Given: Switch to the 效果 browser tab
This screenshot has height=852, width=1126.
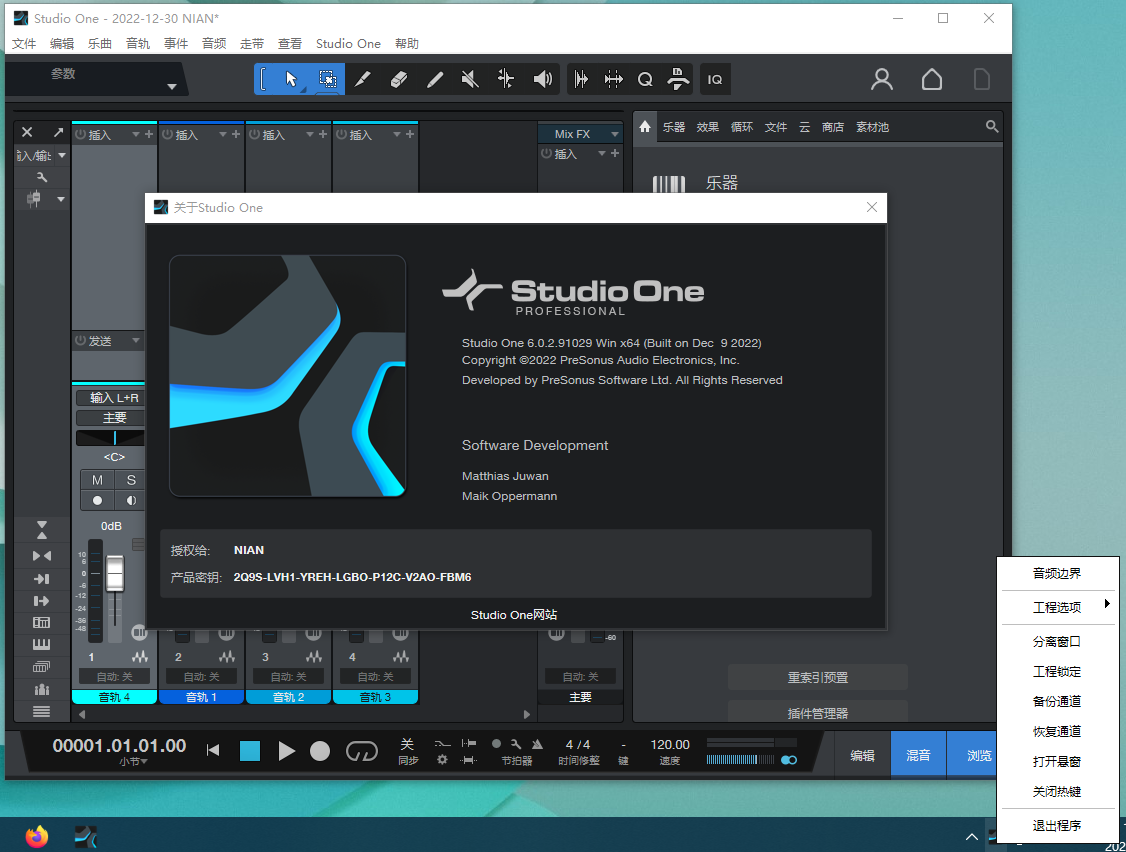Looking at the screenshot, I should tap(707, 127).
